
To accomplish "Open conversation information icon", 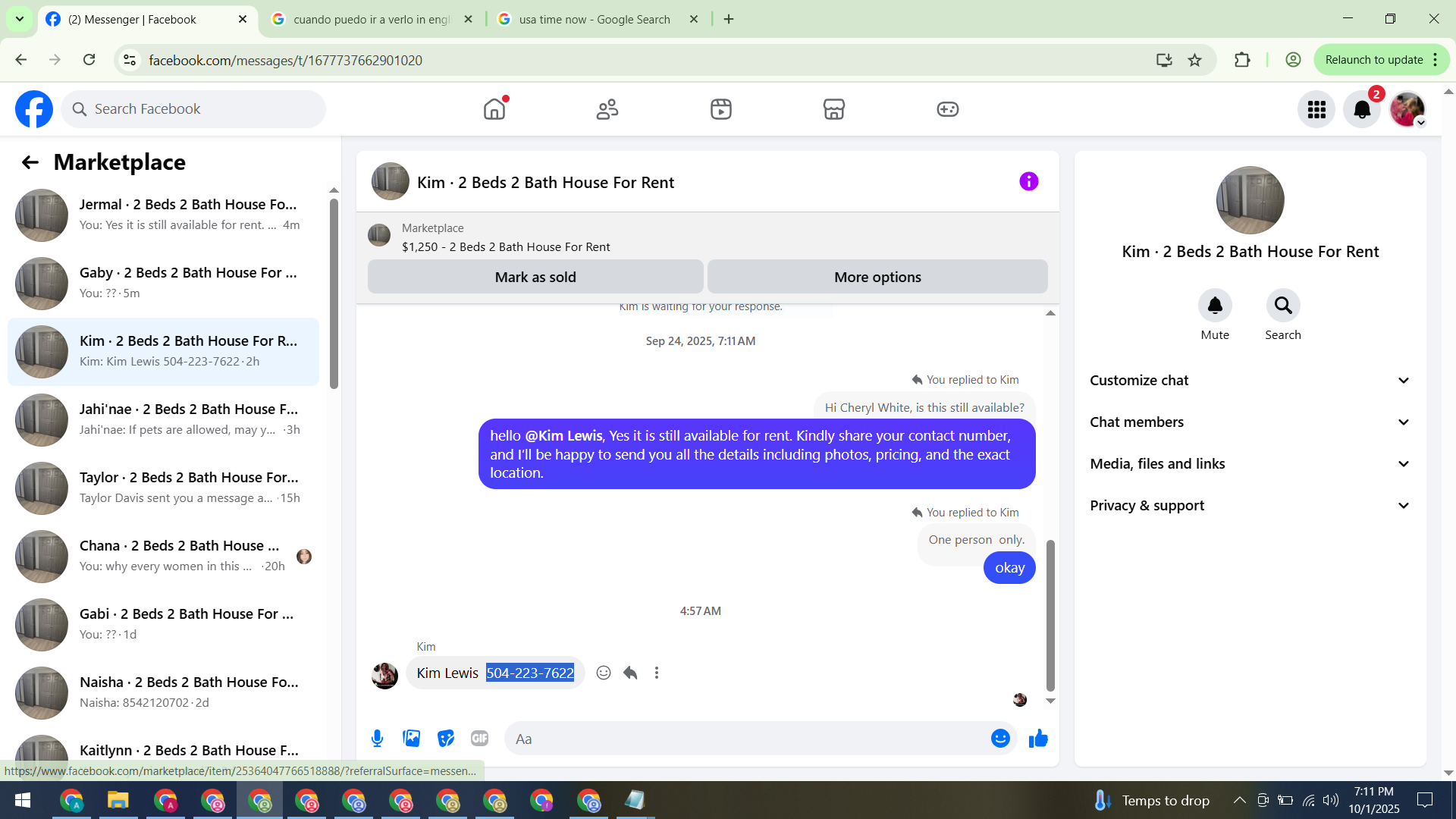I will coord(1029,181).
